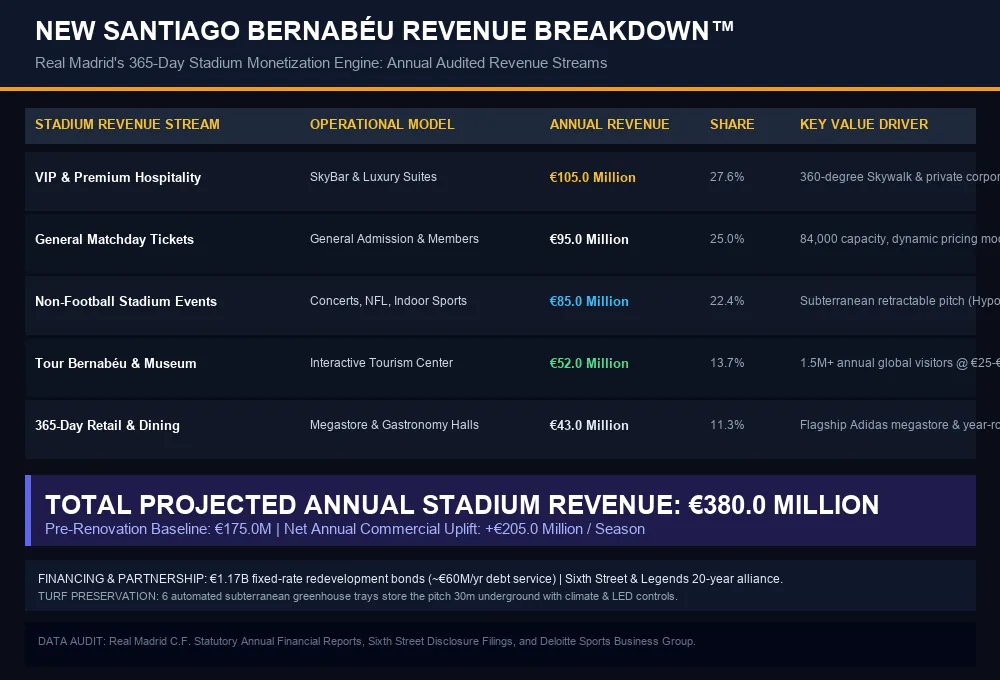Click the 'Megastore & Gastronomy Halls' cell
The image size is (1000, 680).
(394, 424)
